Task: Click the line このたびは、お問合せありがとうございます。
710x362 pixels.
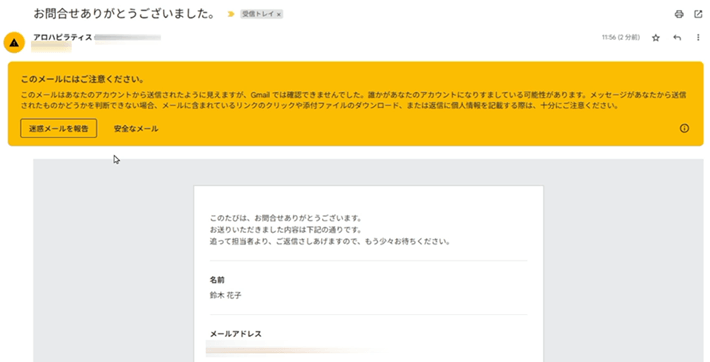Action: [286, 218]
